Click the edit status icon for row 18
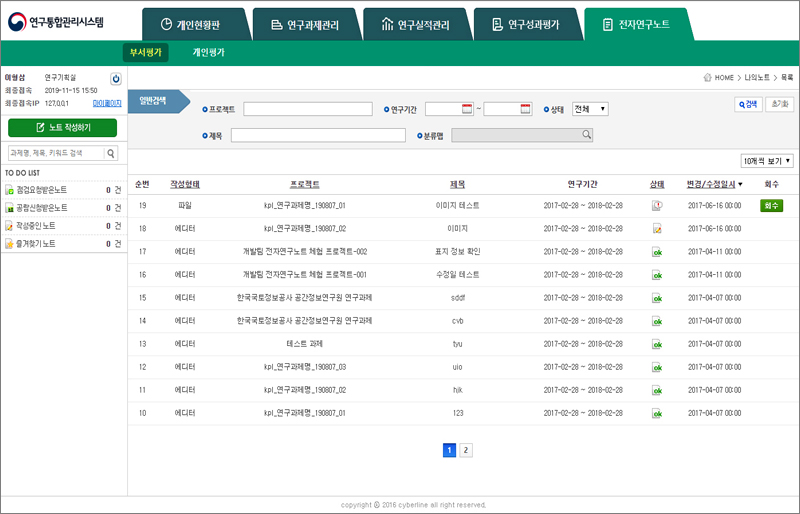This screenshot has height=514, width=800. [x=657, y=228]
